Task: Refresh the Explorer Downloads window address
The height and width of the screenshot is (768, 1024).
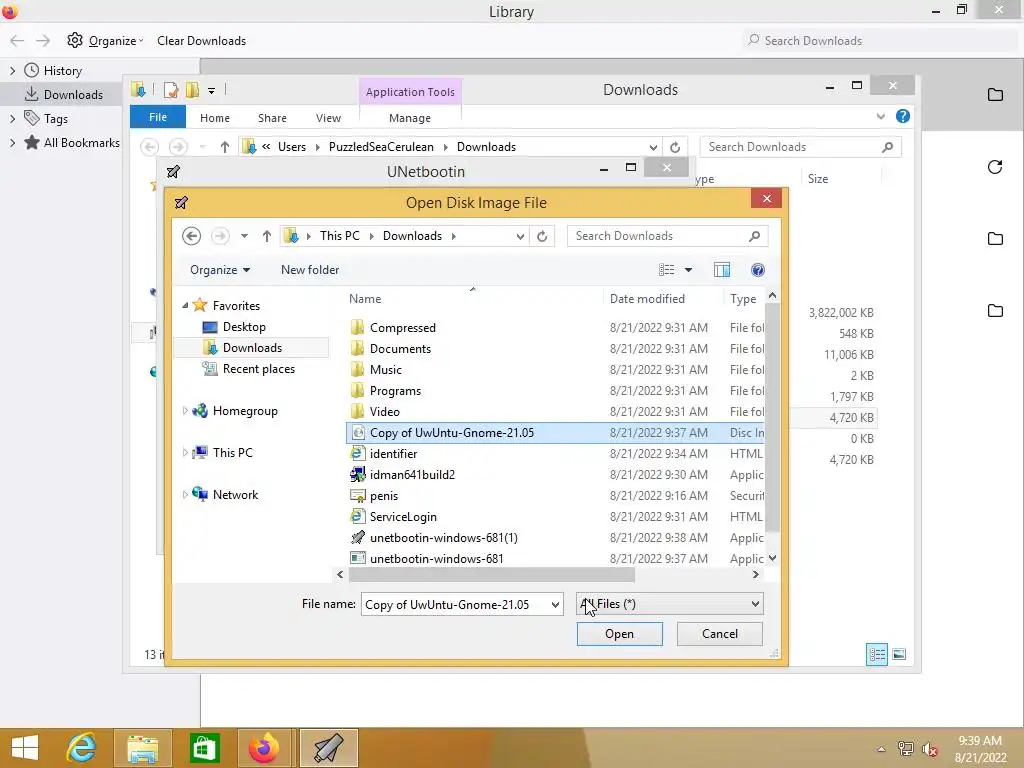Action: pos(675,147)
